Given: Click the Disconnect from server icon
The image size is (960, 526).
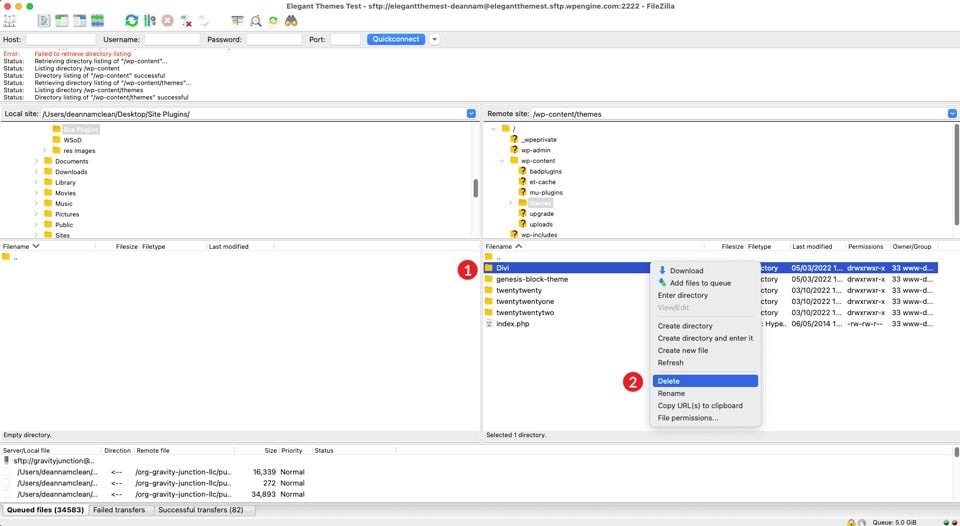Looking at the screenshot, I should point(186,20).
